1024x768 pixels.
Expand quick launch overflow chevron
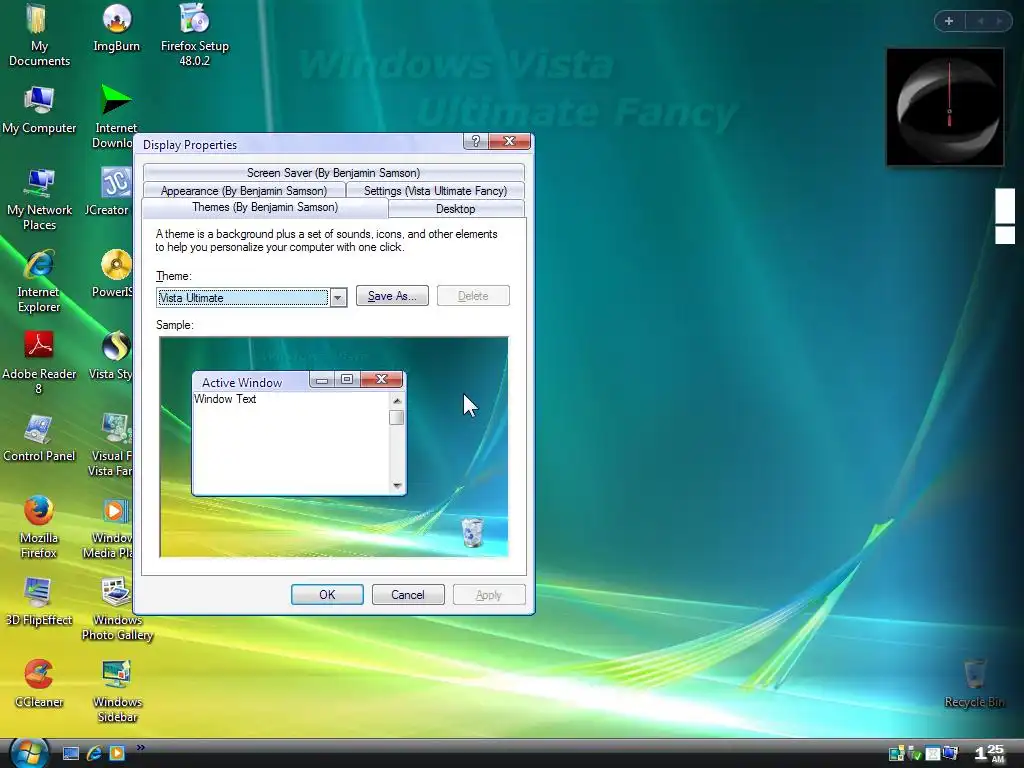click(x=140, y=748)
